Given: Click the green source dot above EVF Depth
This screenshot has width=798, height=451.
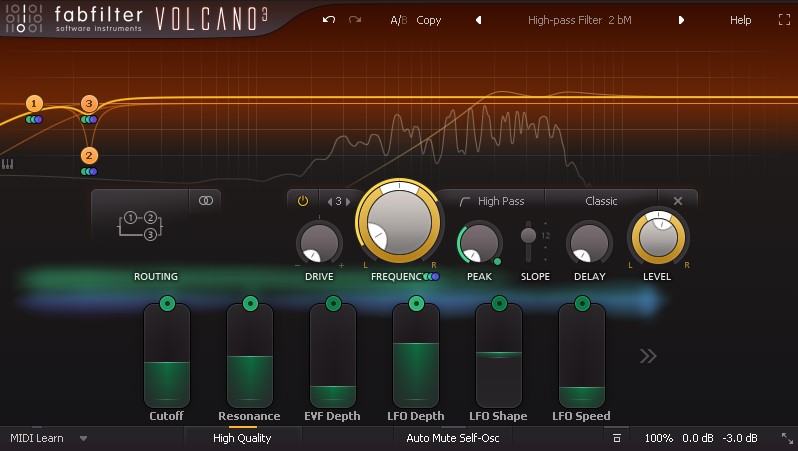Looking at the screenshot, I should click(x=333, y=303).
